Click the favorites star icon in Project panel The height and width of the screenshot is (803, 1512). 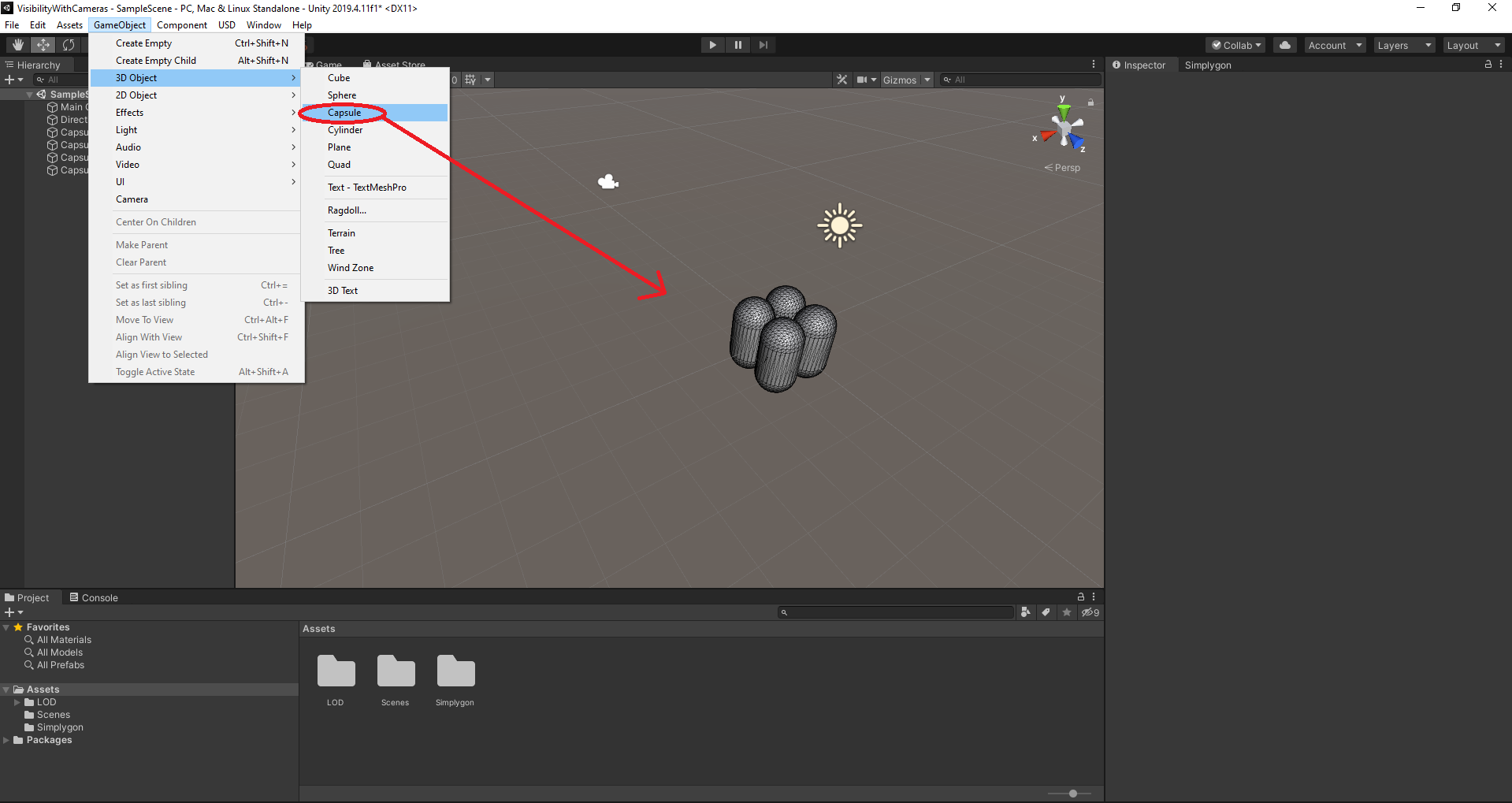point(1067,612)
